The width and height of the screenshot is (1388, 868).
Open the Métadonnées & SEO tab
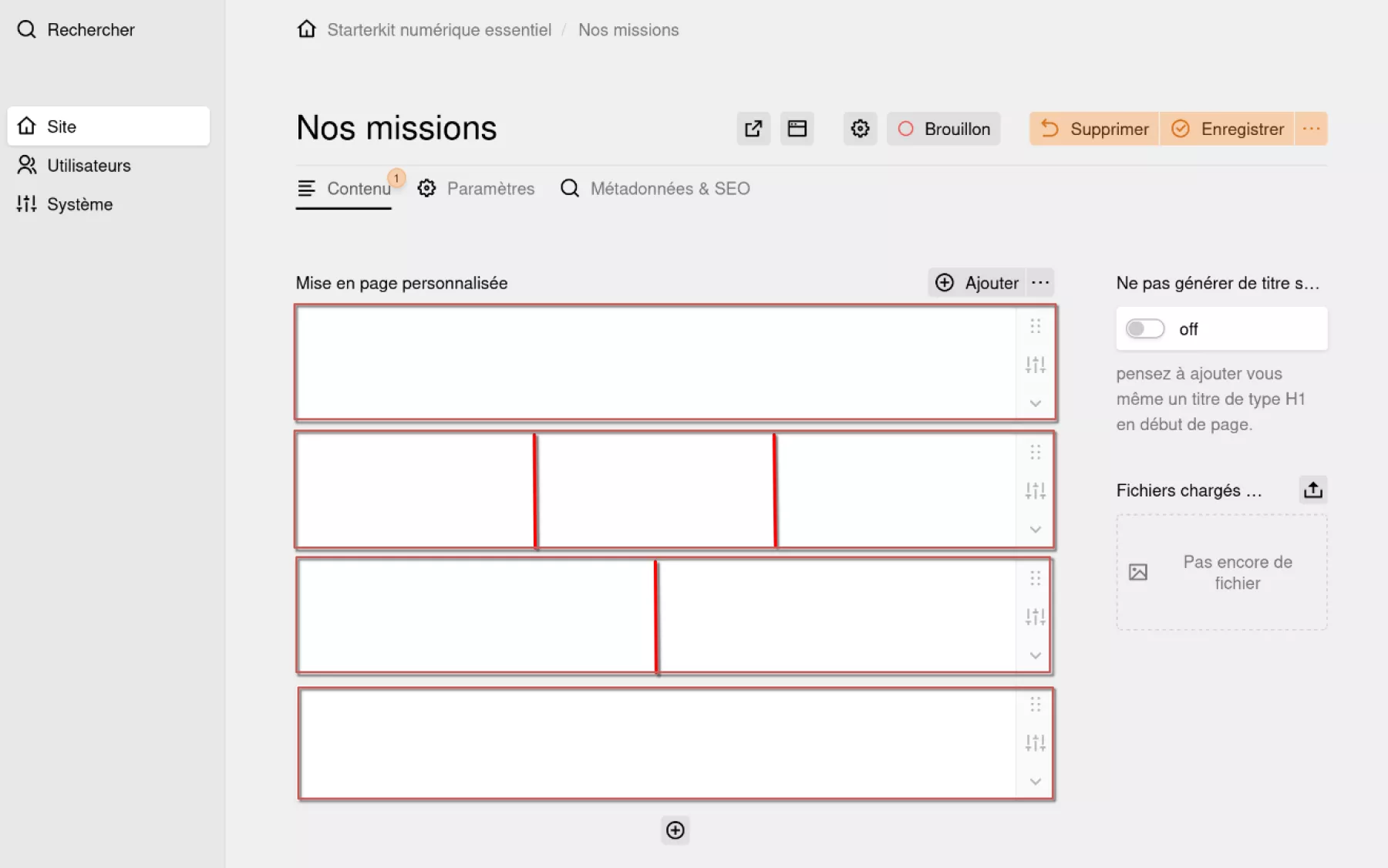click(x=655, y=189)
